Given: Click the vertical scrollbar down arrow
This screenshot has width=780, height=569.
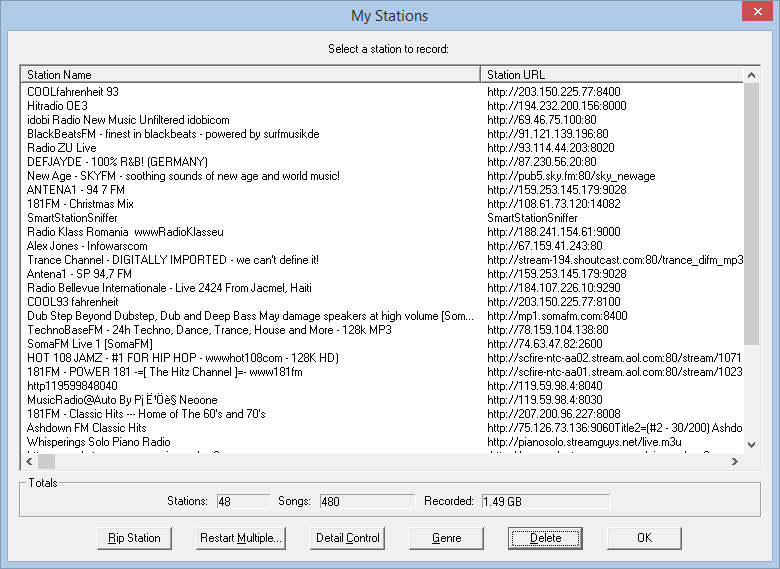Looking at the screenshot, I should [751, 445].
